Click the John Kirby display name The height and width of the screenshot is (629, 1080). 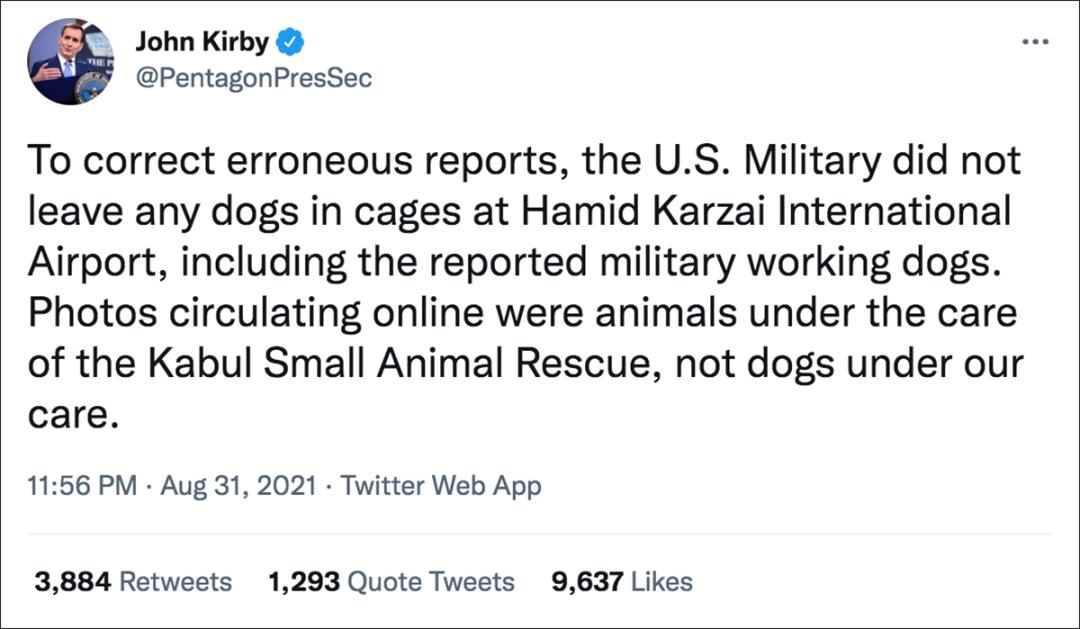pyautogui.click(x=202, y=43)
